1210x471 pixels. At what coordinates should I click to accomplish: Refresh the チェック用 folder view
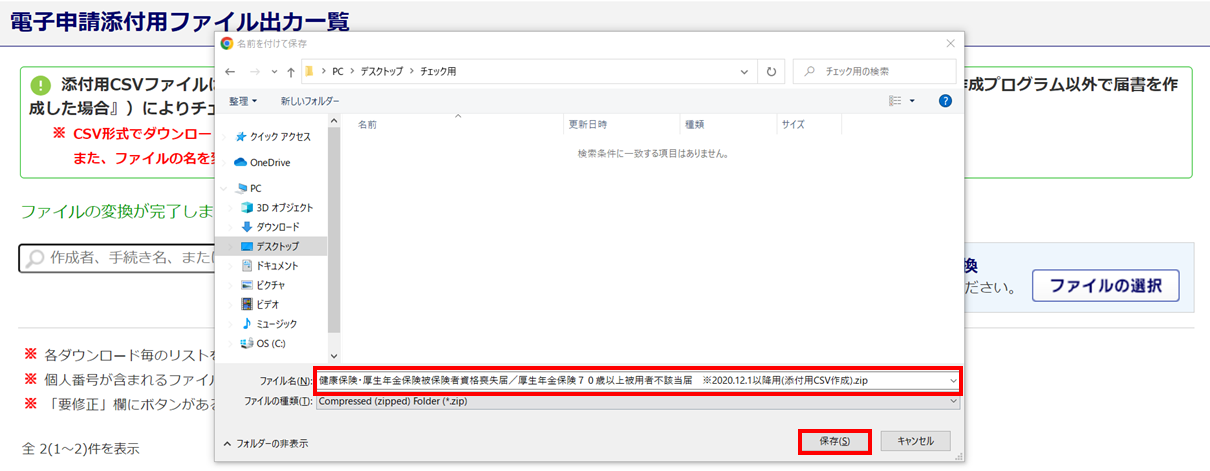(x=771, y=72)
